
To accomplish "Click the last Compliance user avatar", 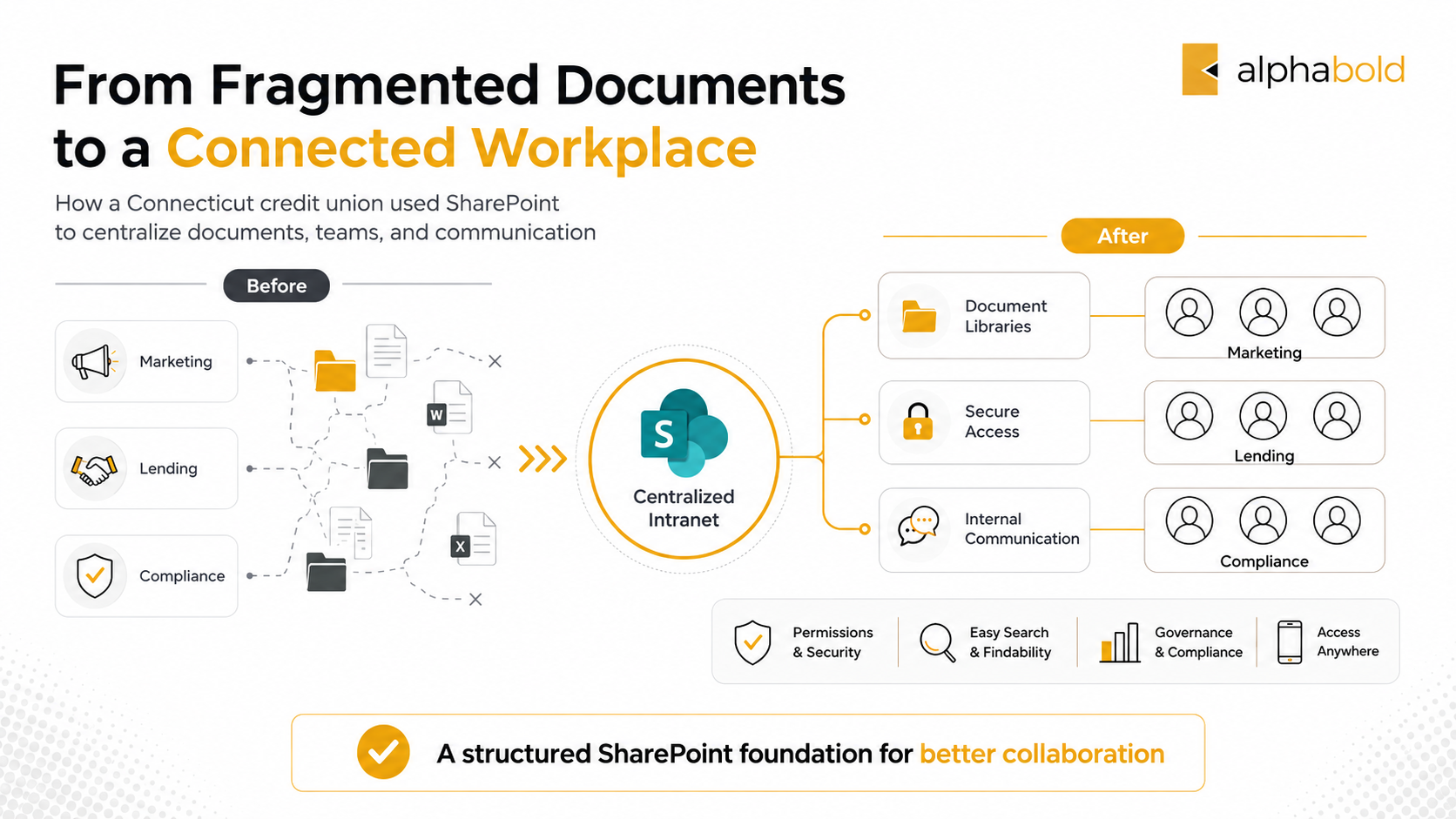I will (x=1337, y=520).
